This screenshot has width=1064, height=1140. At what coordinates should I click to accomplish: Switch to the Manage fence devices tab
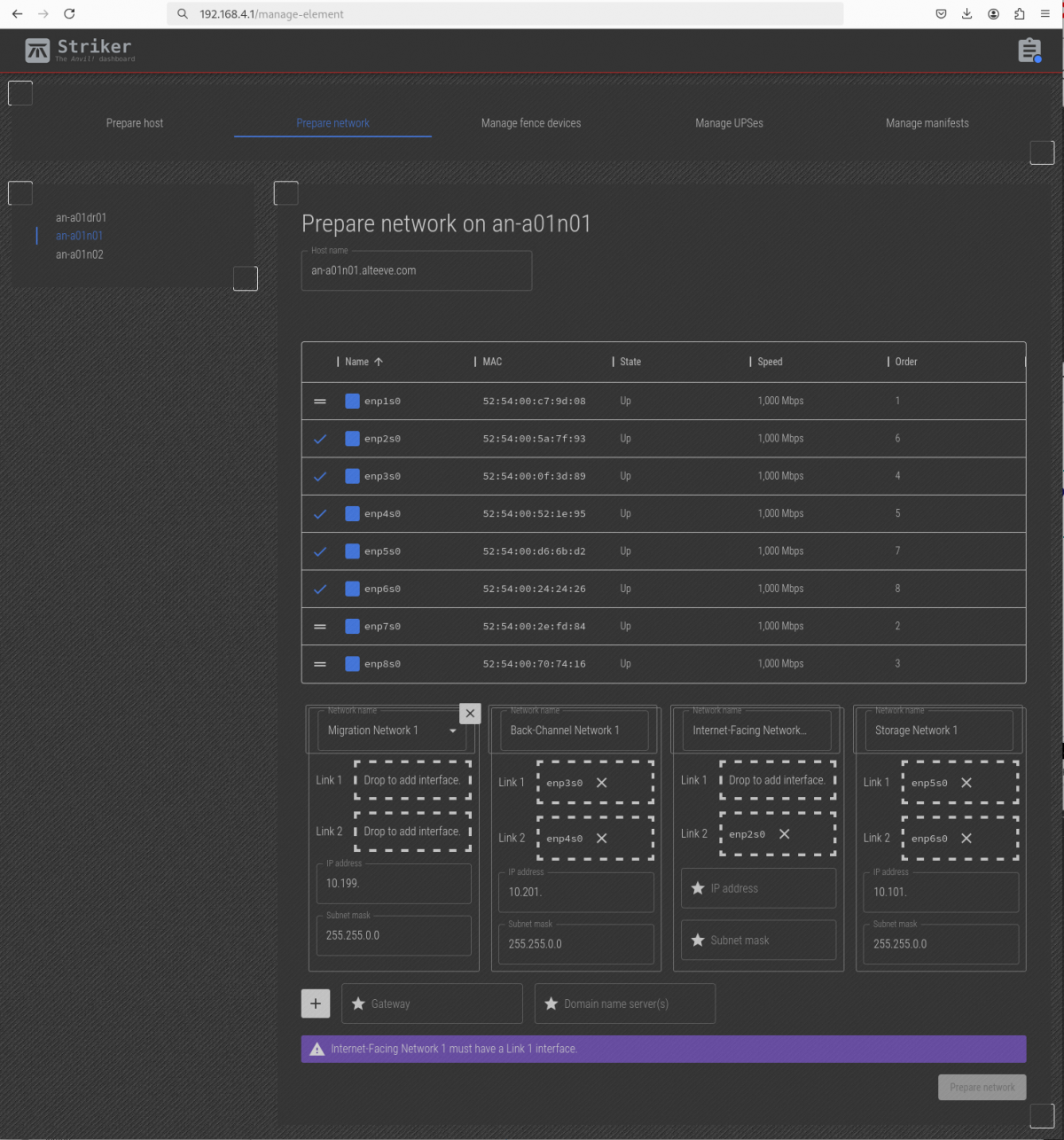coord(530,123)
